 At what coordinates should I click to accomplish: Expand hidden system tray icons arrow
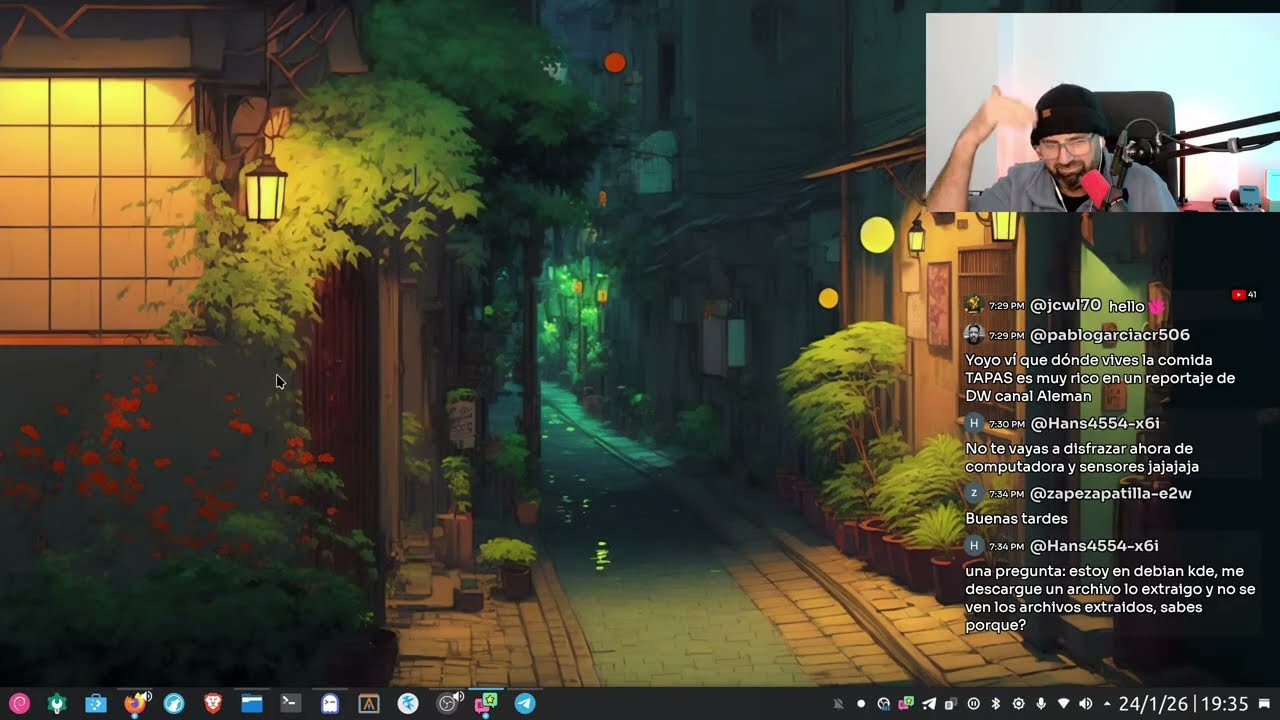(x=1107, y=704)
